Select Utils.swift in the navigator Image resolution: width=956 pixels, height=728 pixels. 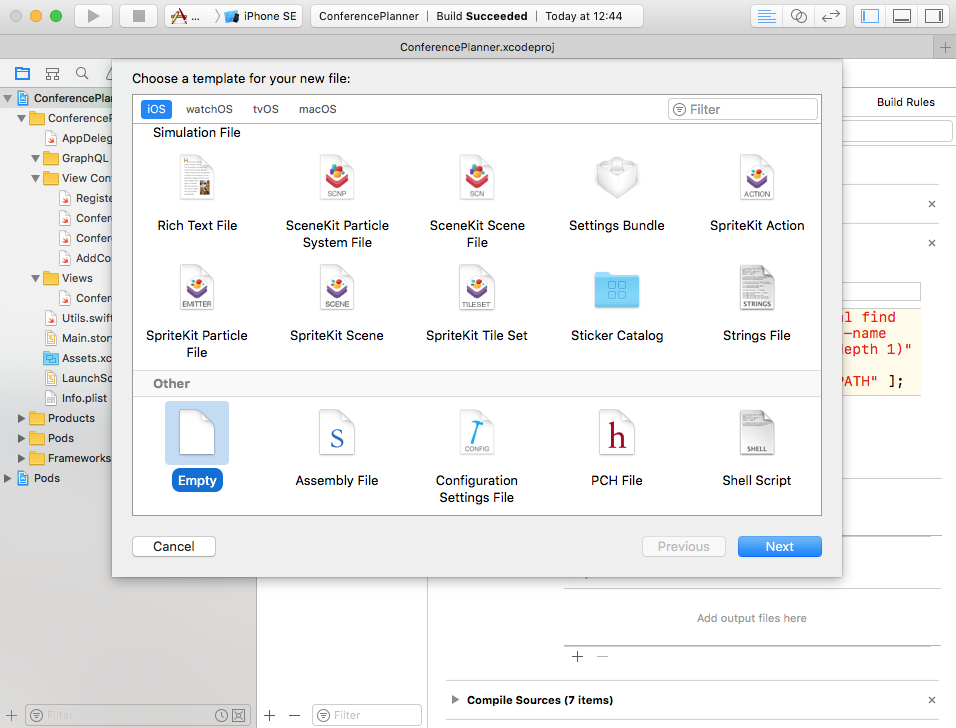(x=78, y=318)
